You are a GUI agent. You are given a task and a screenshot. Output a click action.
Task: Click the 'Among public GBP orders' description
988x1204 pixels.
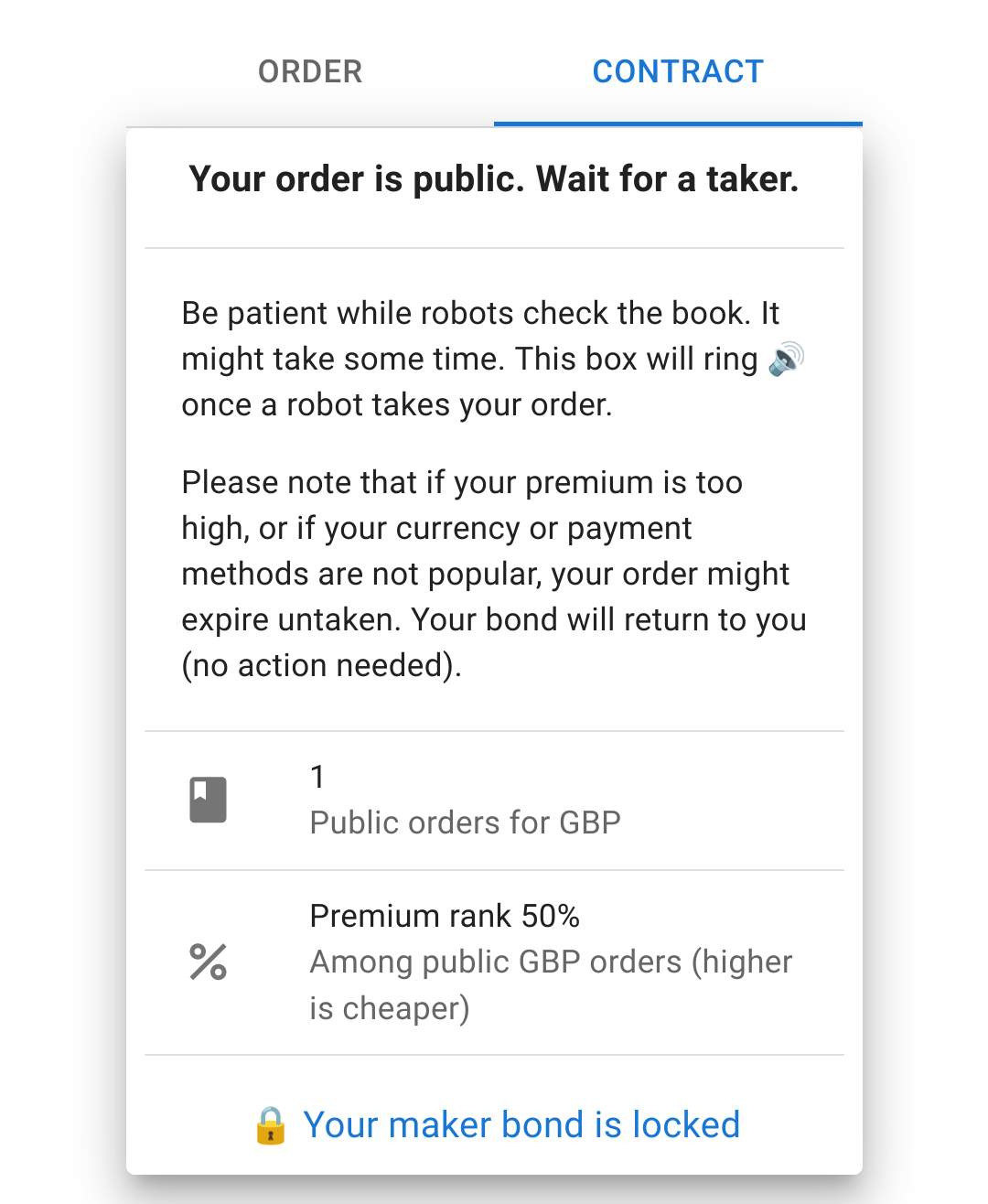tap(551, 962)
